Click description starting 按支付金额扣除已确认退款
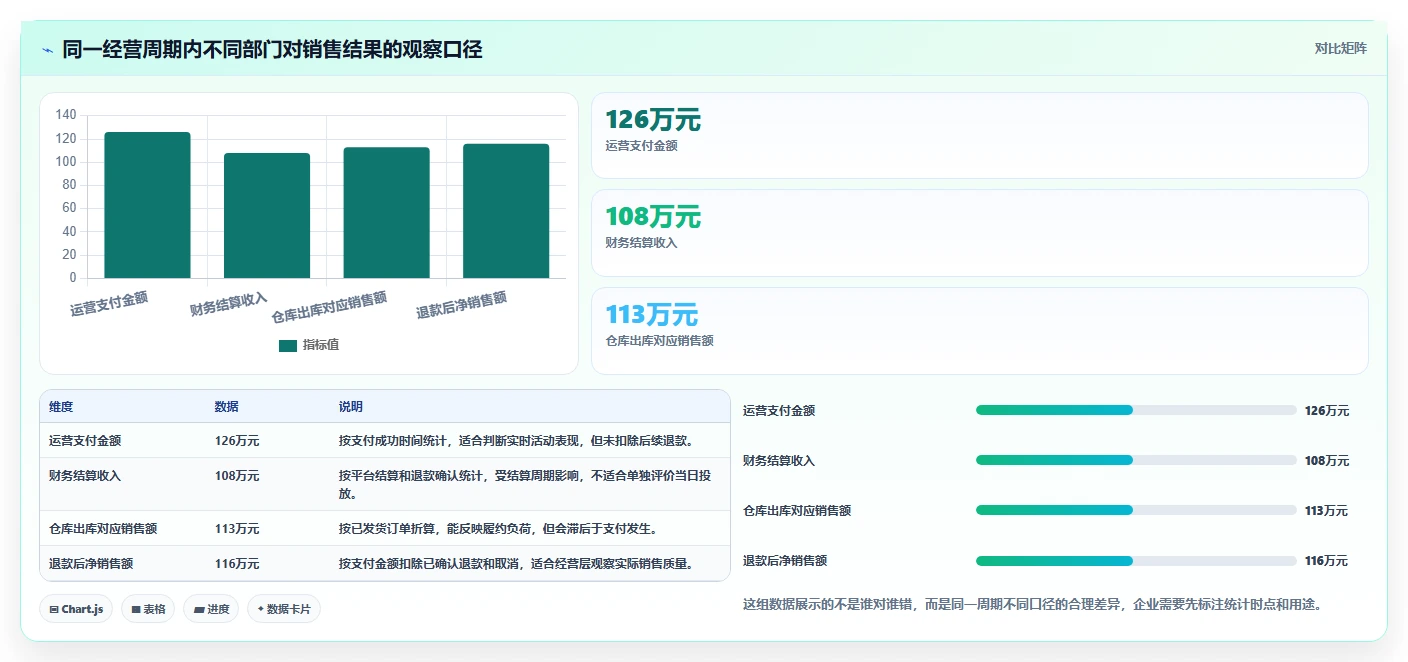The height and width of the screenshot is (662, 1408). click(516, 564)
